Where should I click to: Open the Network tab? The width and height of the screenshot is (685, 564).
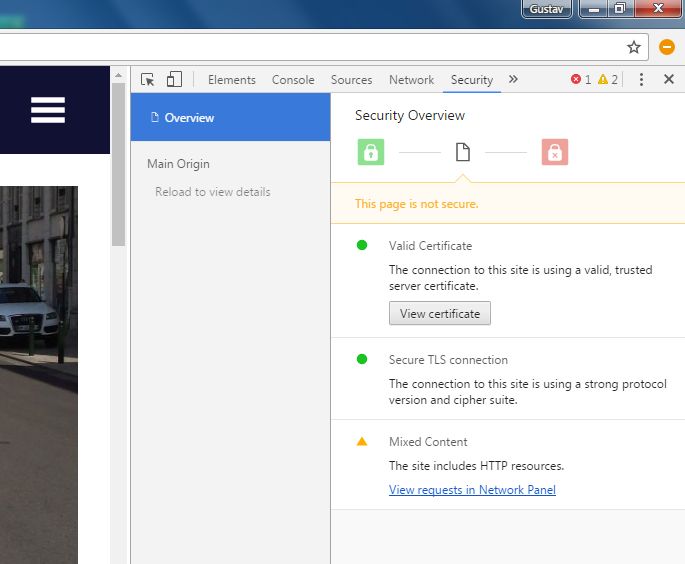pyautogui.click(x=411, y=80)
